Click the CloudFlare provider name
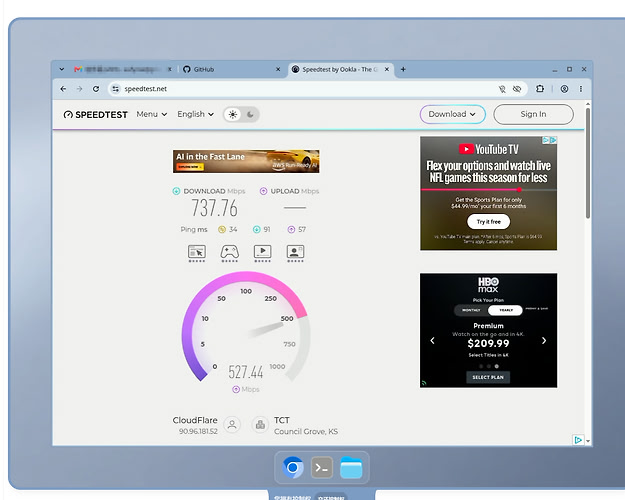 tap(195, 420)
